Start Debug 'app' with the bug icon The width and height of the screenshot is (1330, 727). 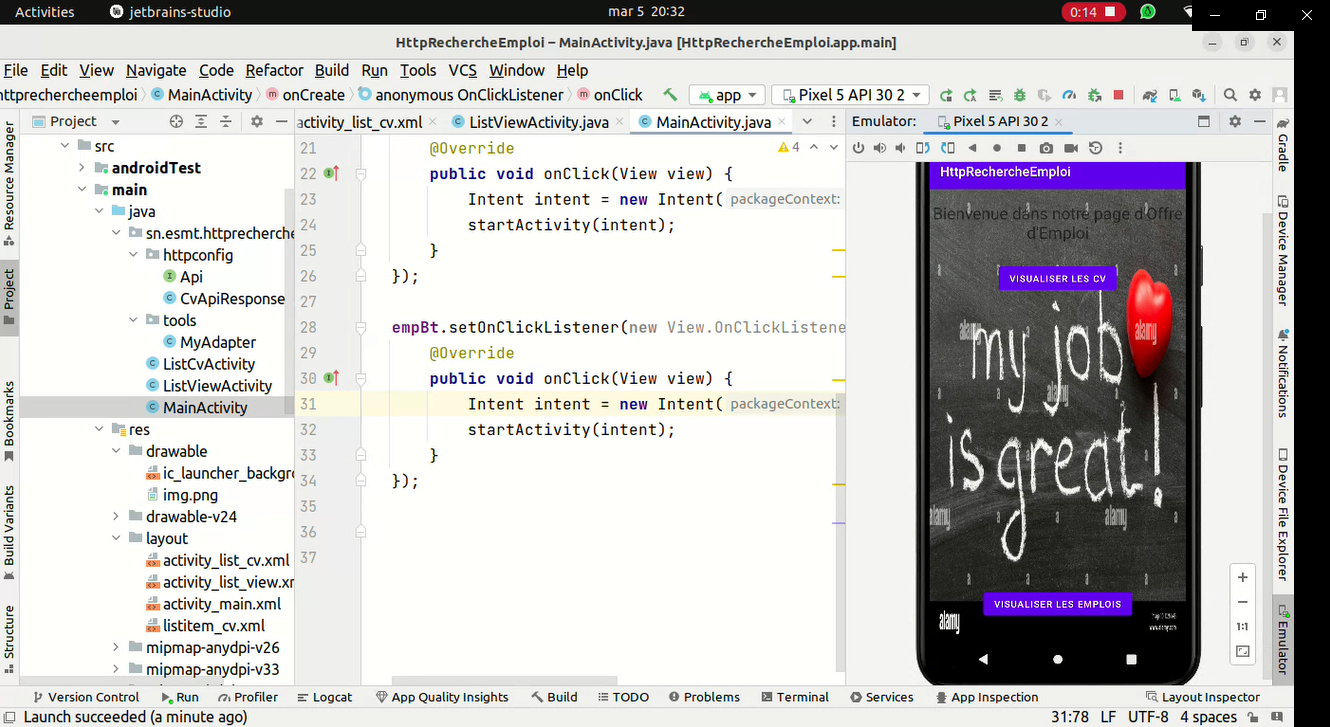[x=1019, y=95]
